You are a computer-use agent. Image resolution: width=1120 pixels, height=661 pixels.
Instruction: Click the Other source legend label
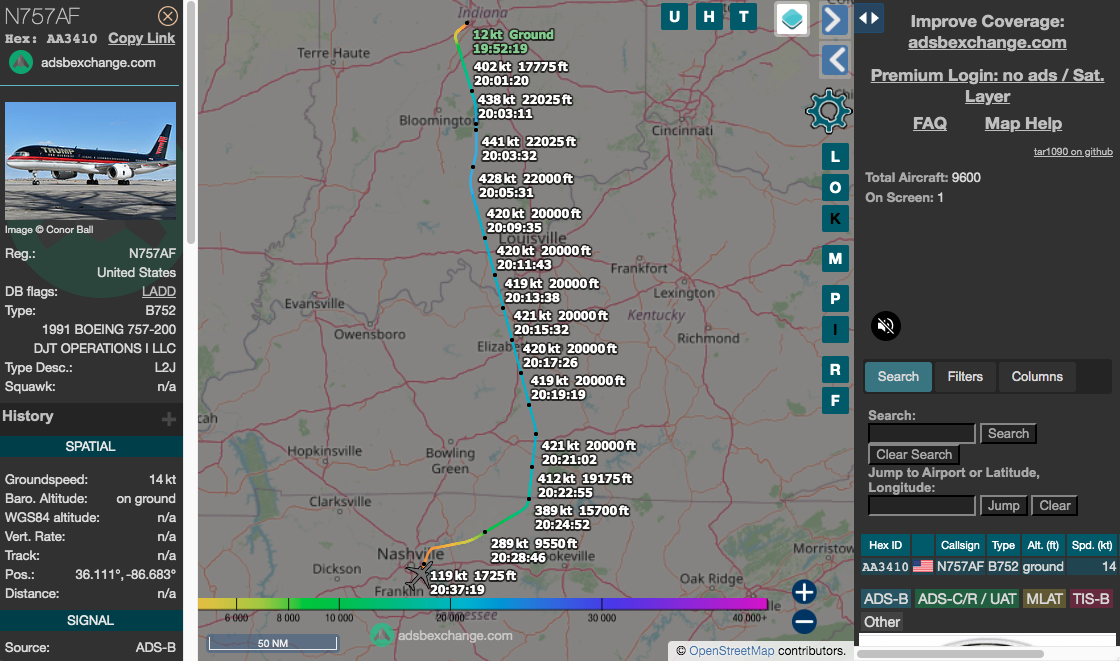click(x=882, y=622)
